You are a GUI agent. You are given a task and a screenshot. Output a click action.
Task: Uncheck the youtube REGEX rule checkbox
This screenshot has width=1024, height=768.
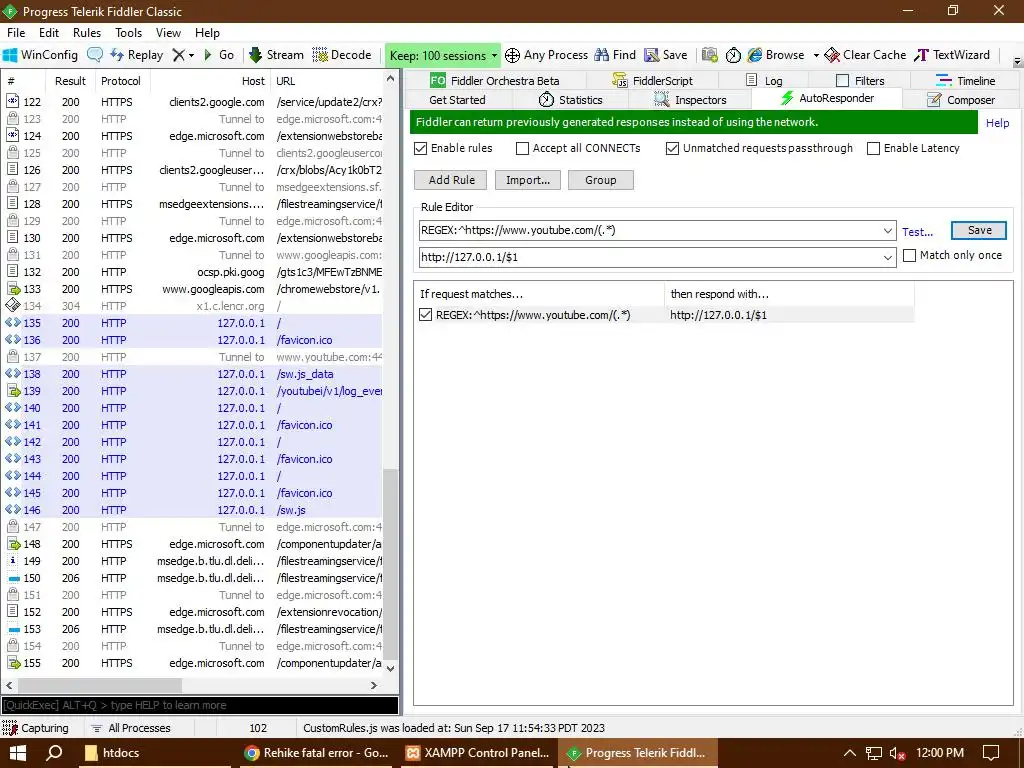[x=425, y=315]
